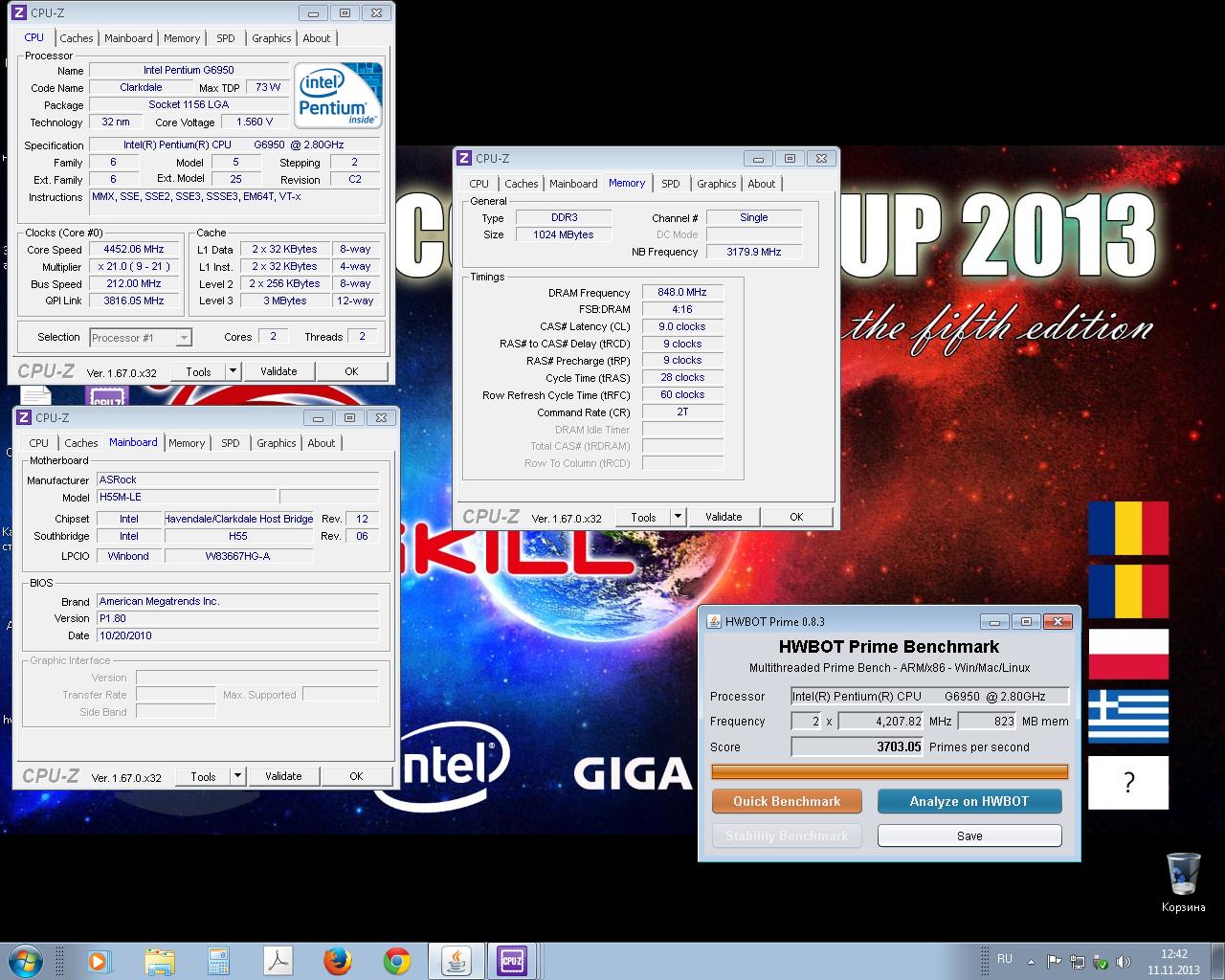Expand Tools arrow in the CPU tab window
The width and height of the screenshot is (1225, 980).
click(x=233, y=371)
